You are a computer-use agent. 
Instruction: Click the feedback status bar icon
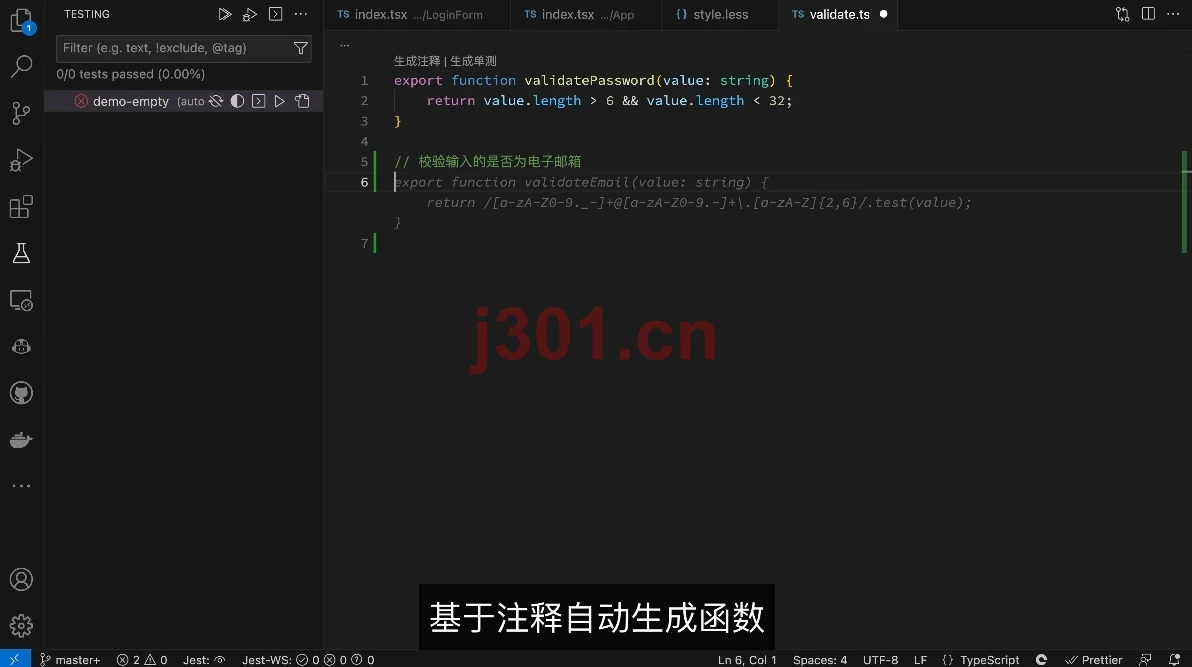tap(1145, 659)
